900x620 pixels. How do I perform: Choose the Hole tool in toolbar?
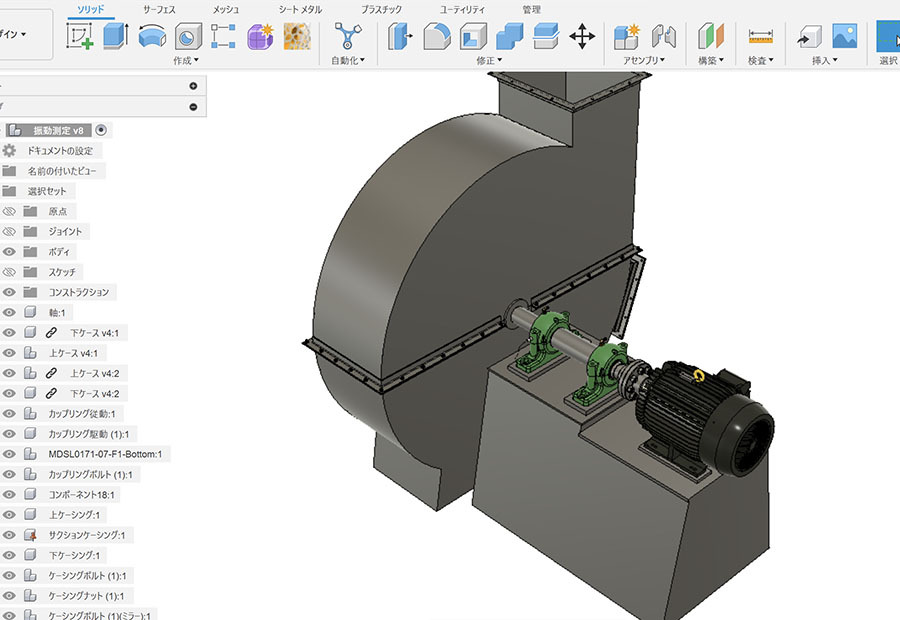187,37
